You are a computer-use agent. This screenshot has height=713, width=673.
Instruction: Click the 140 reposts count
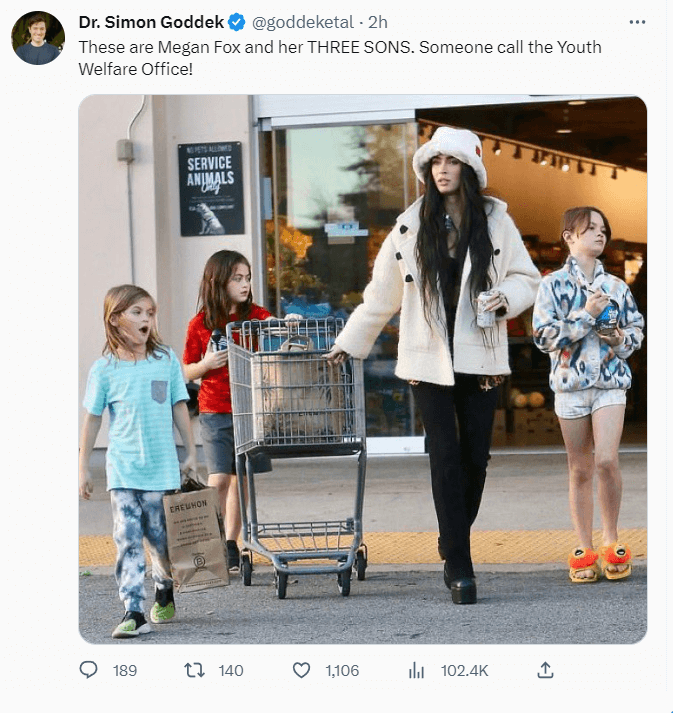pos(231,671)
